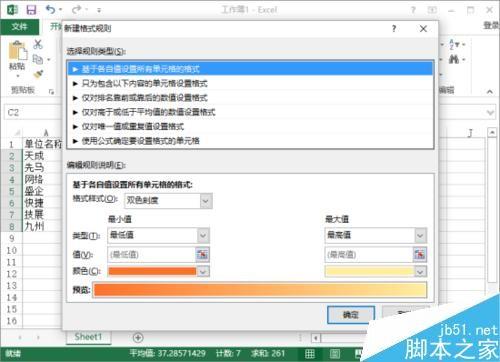Select row header 10
The height and width of the screenshot is (362, 500).
tap(11, 250)
